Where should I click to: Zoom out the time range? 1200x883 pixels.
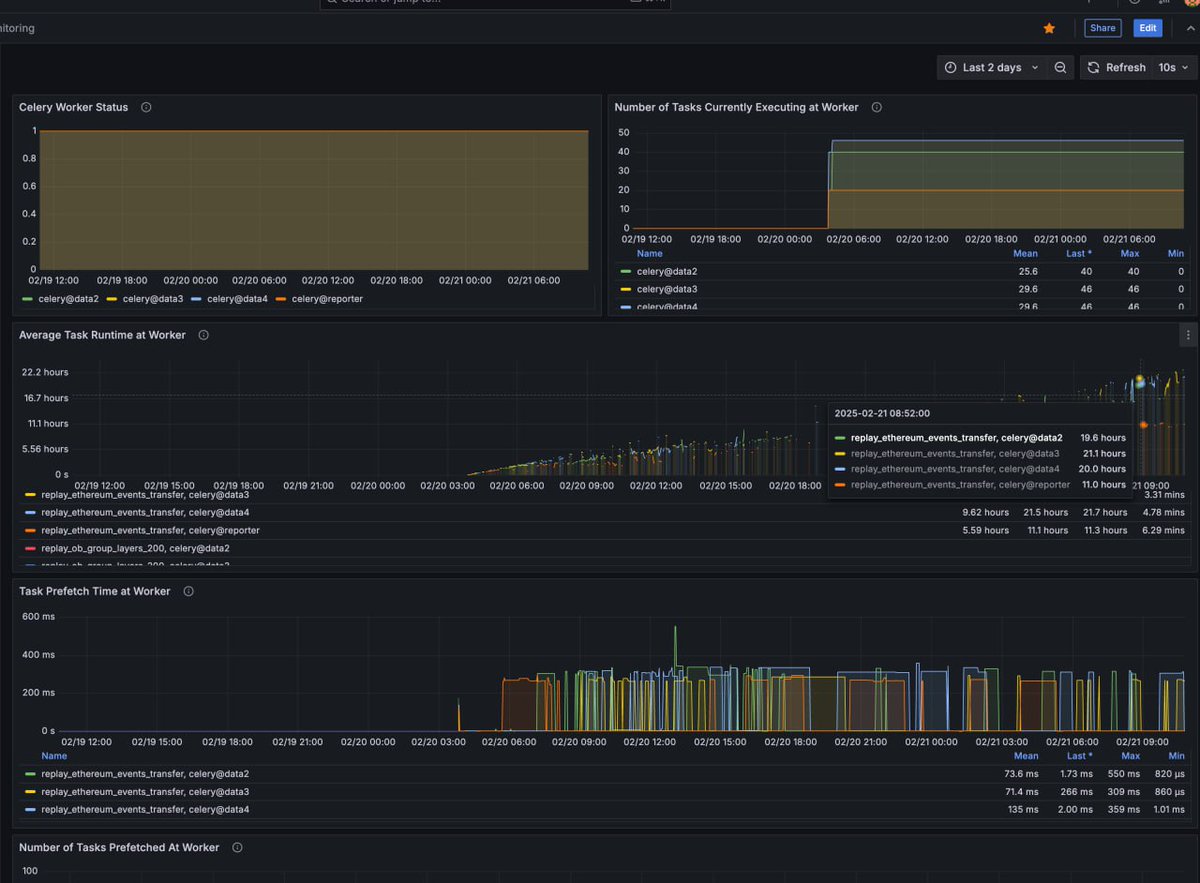coord(1060,68)
